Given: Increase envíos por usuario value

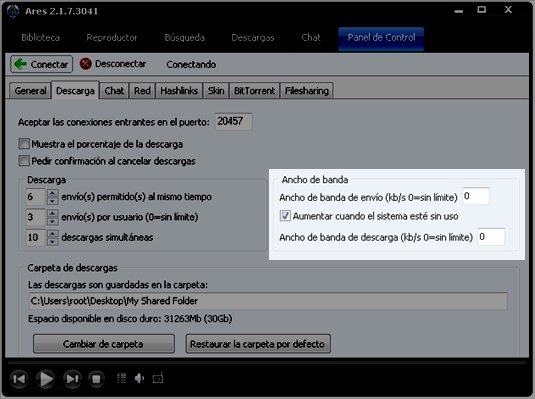Looking at the screenshot, I should [x=52, y=214].
